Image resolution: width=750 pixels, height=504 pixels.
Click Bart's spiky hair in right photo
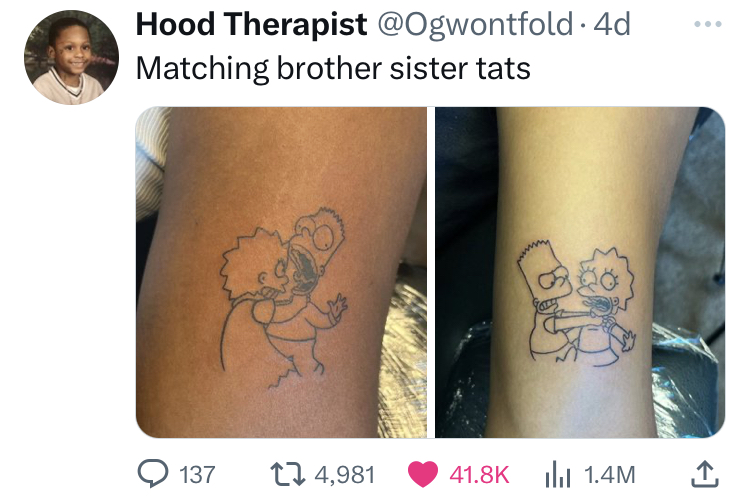click(x=536, y=251)
